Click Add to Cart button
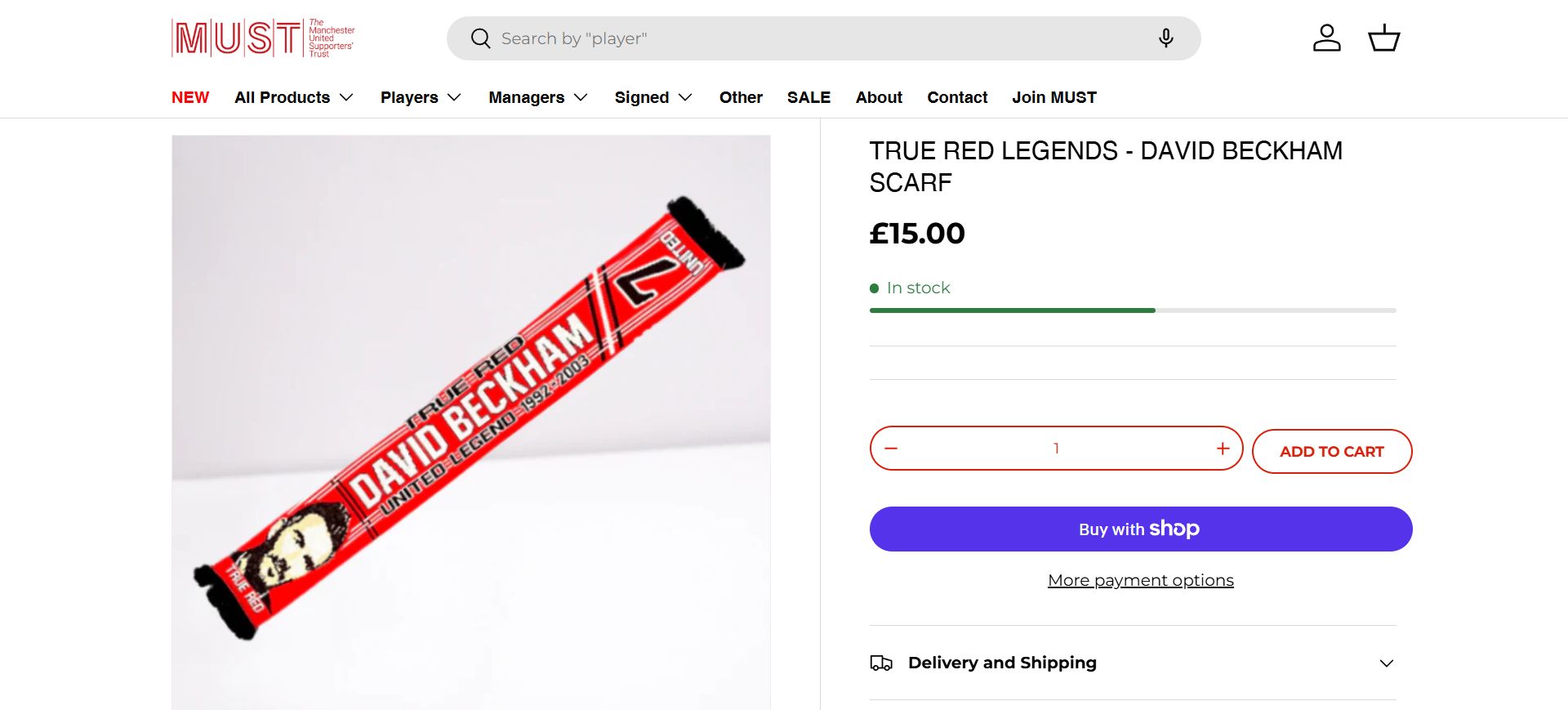Screen dimensions: 1568x710 point(1331,452)
